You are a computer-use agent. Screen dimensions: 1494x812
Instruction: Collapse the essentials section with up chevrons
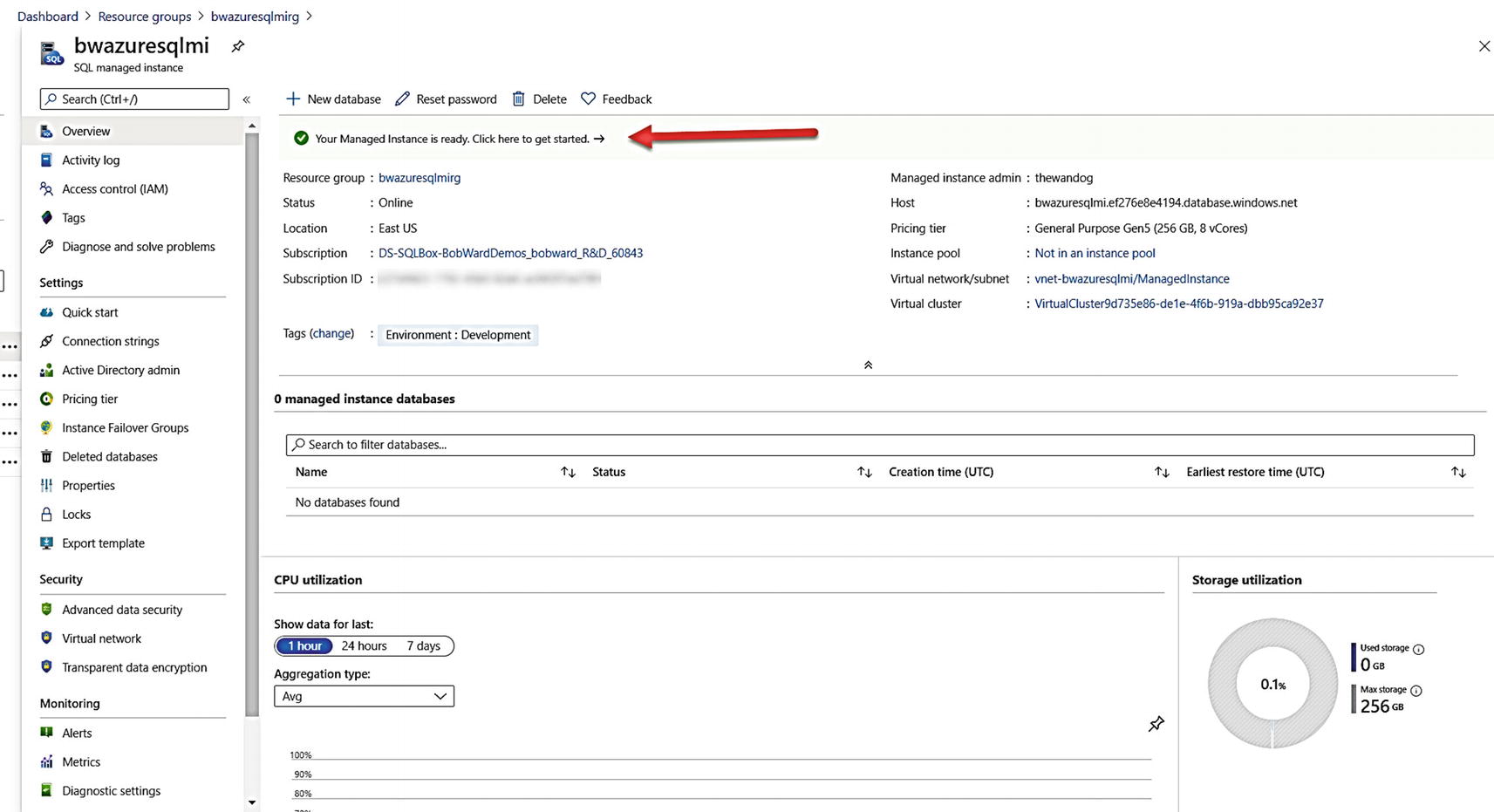coord(868,365)
